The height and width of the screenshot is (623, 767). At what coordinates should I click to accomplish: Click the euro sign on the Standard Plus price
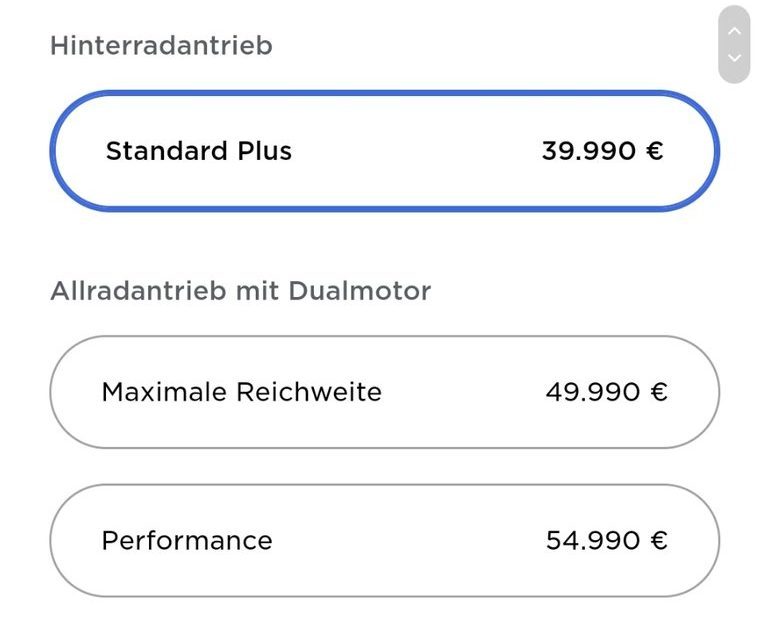tap(654, 151)
